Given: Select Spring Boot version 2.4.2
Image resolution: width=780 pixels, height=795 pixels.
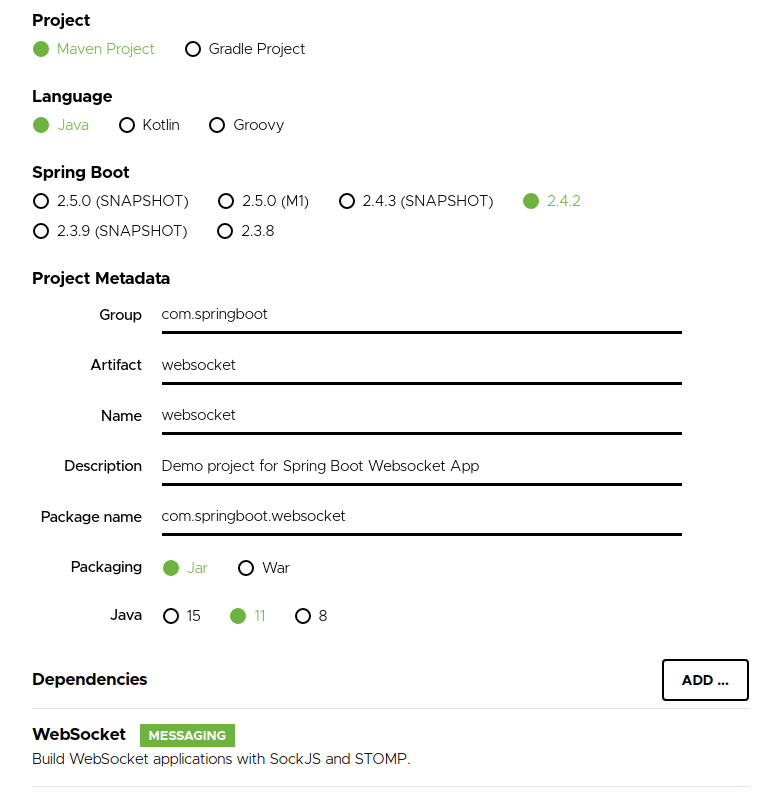Looking at the screenshot, I should point(552,201).
